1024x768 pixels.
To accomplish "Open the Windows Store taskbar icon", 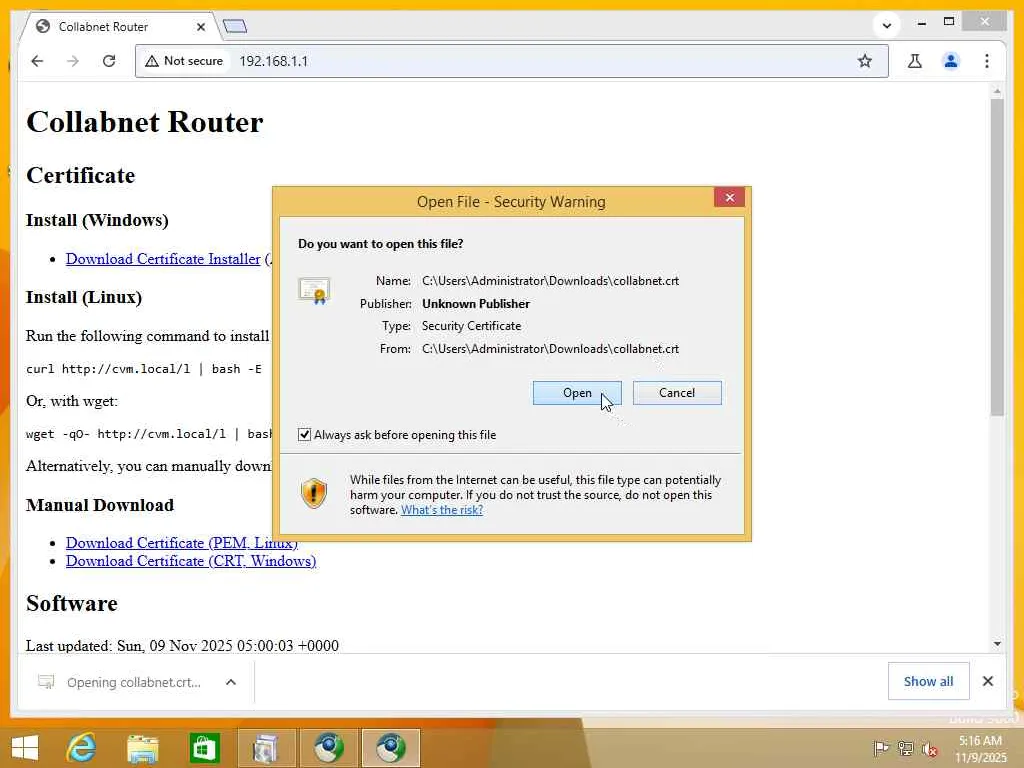I will point(204,748).
